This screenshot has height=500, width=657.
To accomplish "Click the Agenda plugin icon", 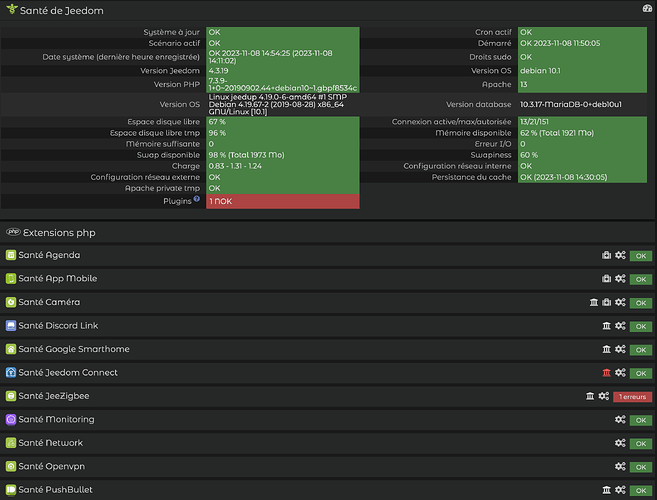I will (x=11, y=255).
